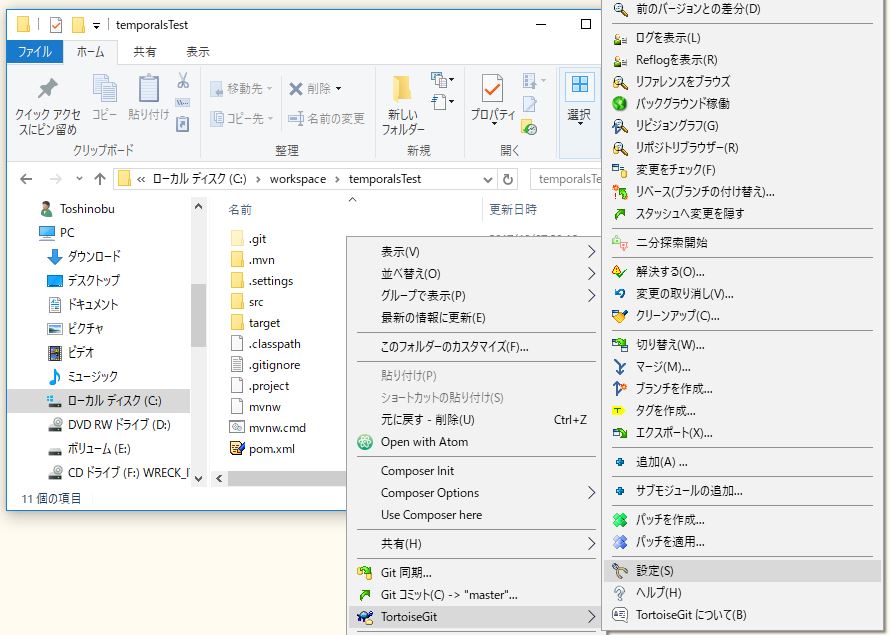Select Open with Atom entry

476,442
